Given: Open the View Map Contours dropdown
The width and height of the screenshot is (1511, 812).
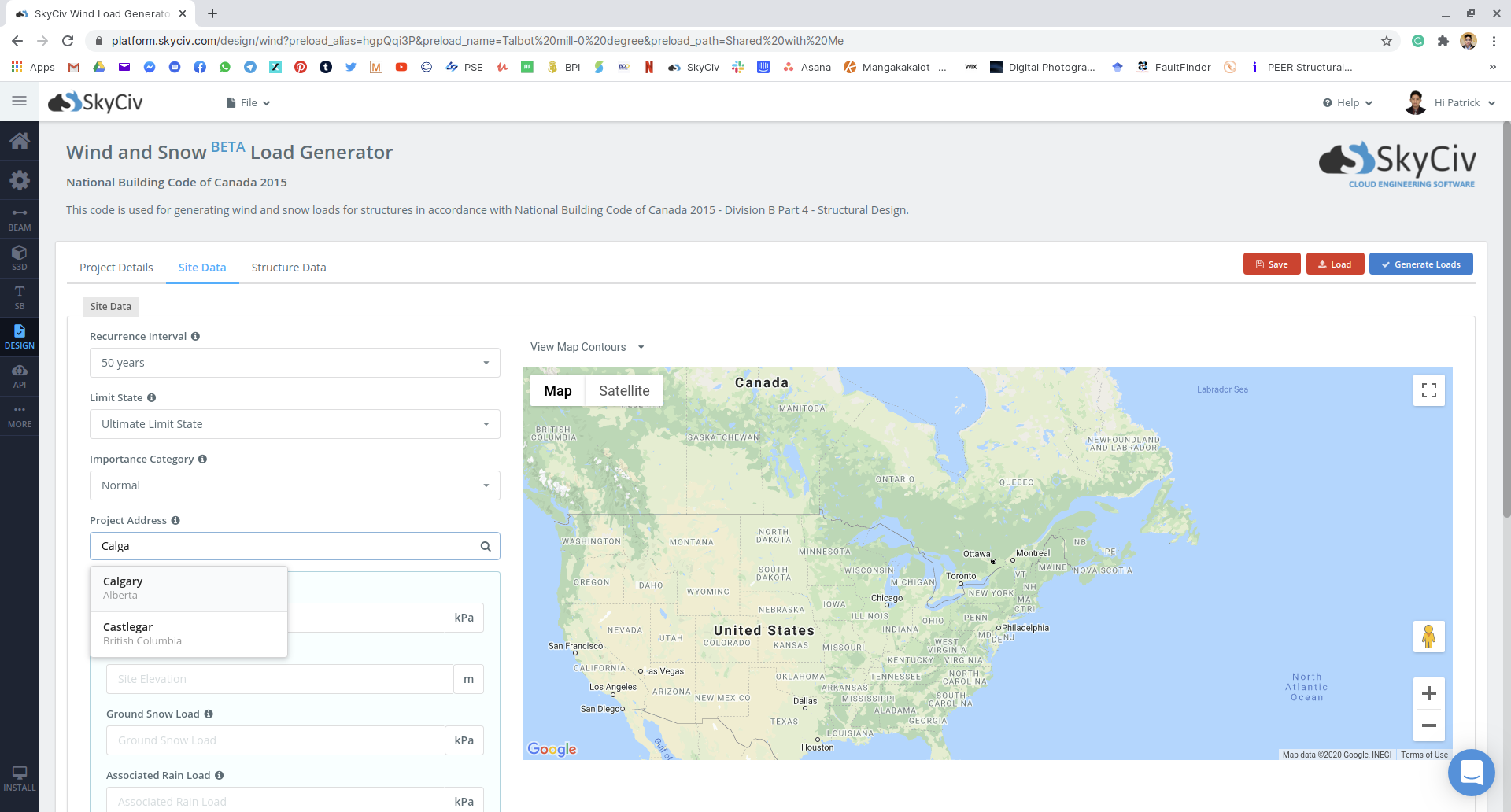Looking at the screenshot, I should [587, 347].
